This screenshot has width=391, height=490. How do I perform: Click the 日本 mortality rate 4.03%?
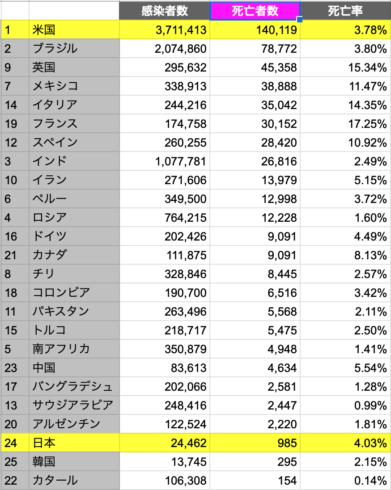pyautogui.click(x=346, y=443)
